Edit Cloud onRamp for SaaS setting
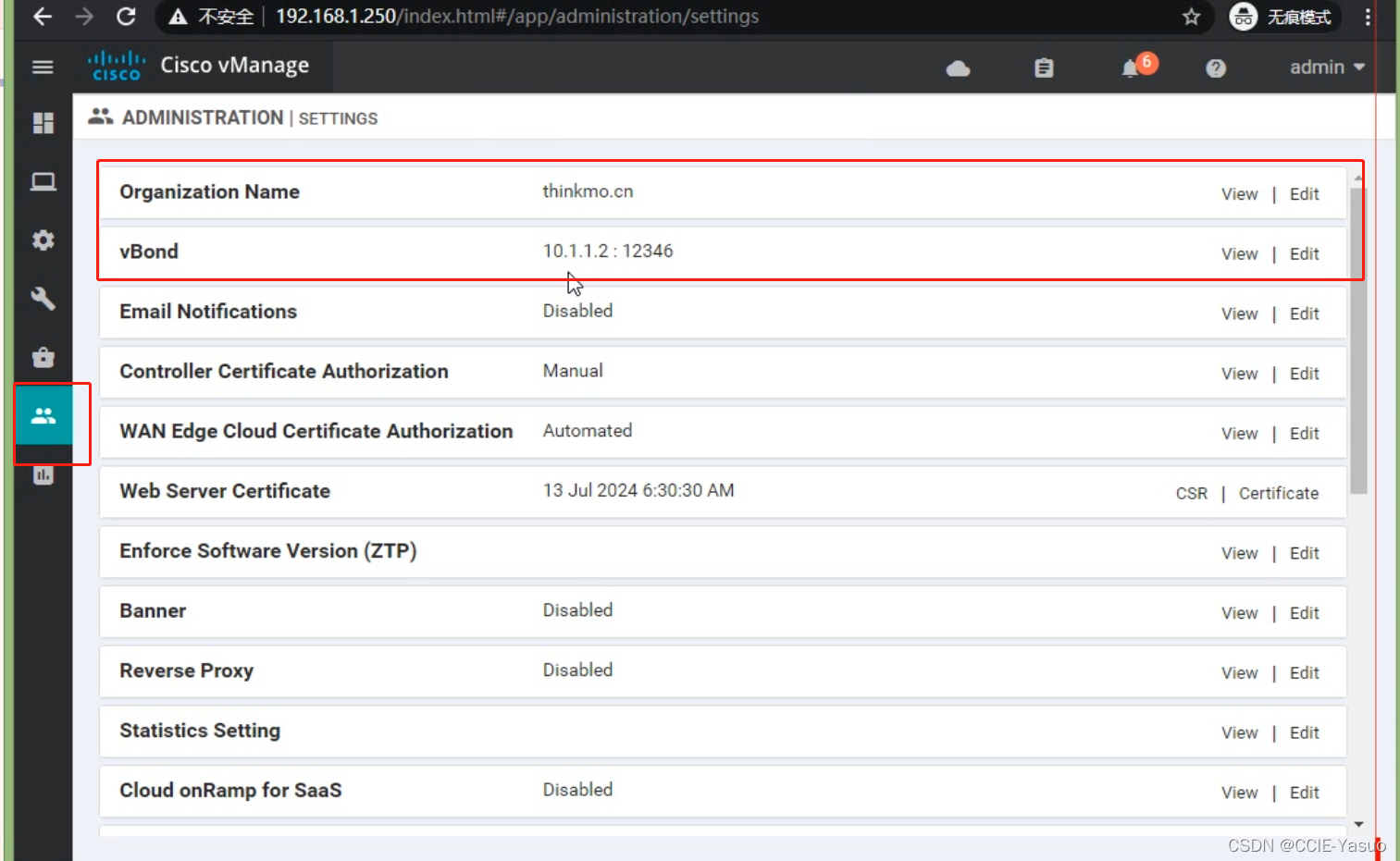Viewport: 1400px width, 861px height. (x=1304, y=793)
